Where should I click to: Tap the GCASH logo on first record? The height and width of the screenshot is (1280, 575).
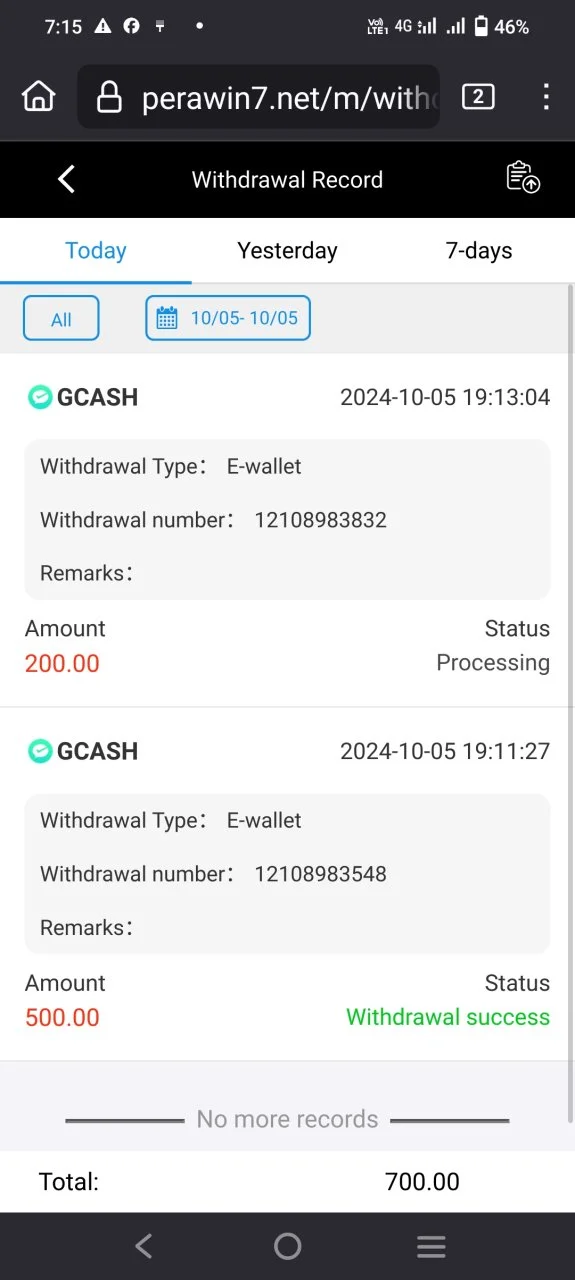[x=39, y=397]
